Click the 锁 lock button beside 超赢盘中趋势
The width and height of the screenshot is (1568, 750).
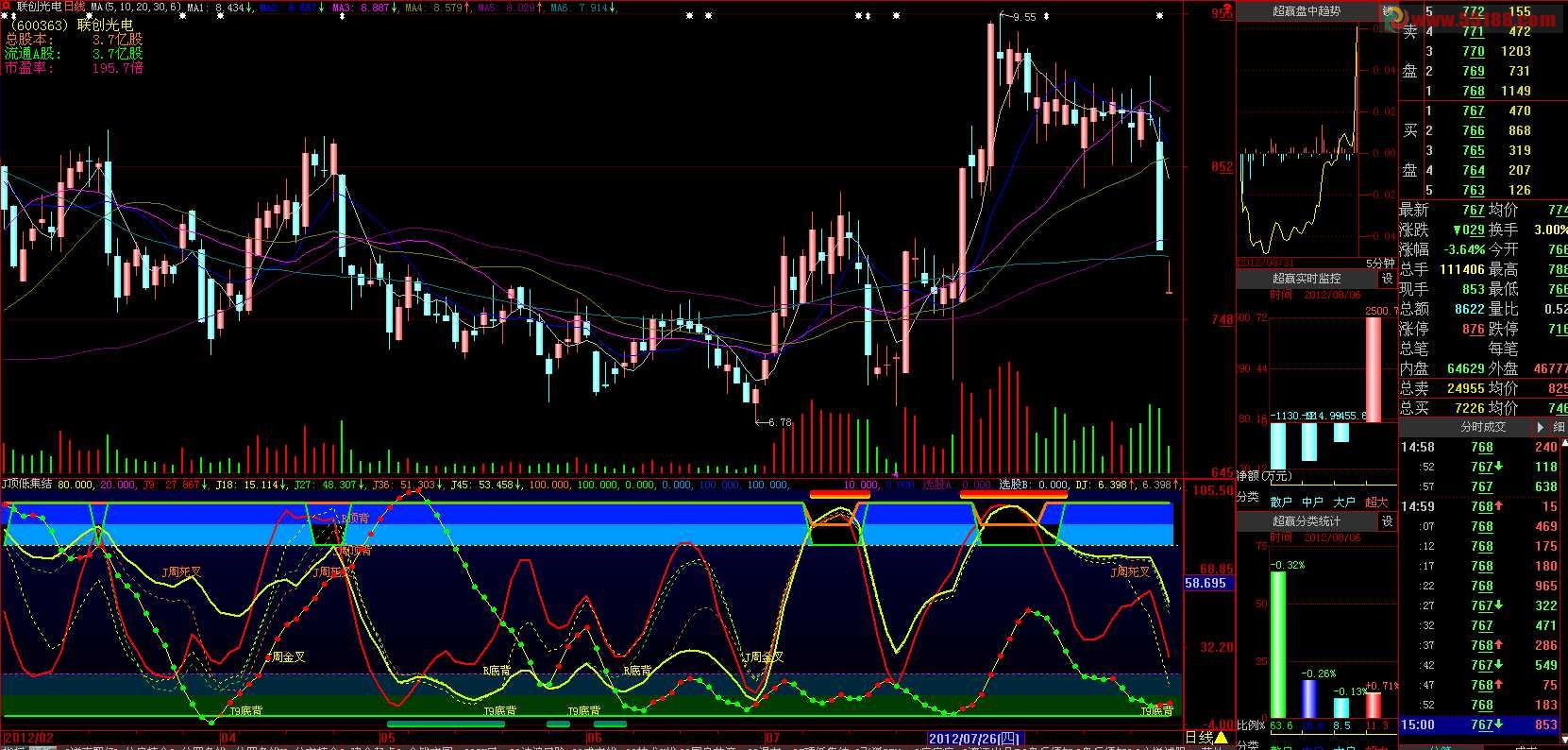(1388, 12)
